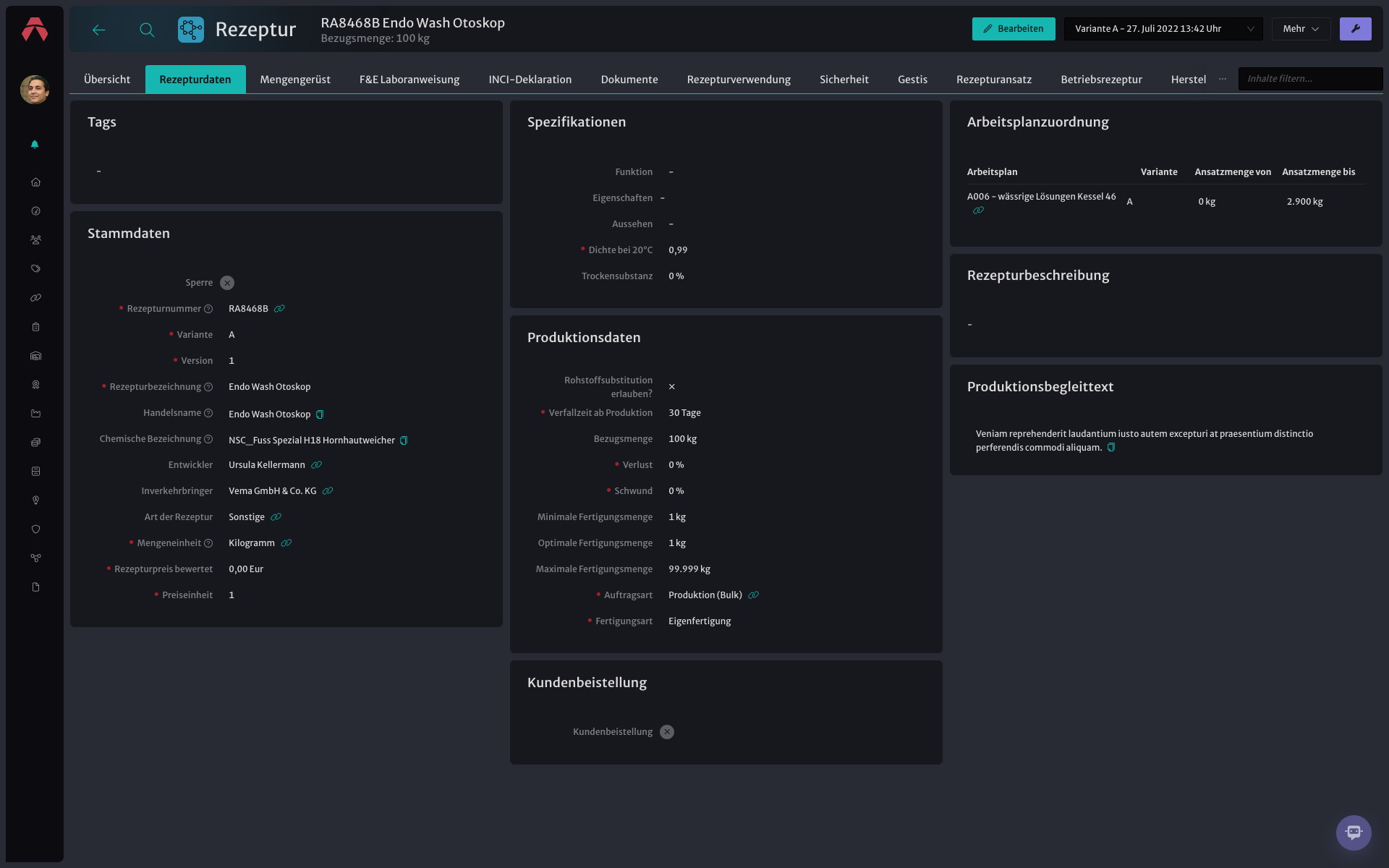Open link icon next to RA8468B
The image size is (1389, 868).
click(x=279, y=309)
